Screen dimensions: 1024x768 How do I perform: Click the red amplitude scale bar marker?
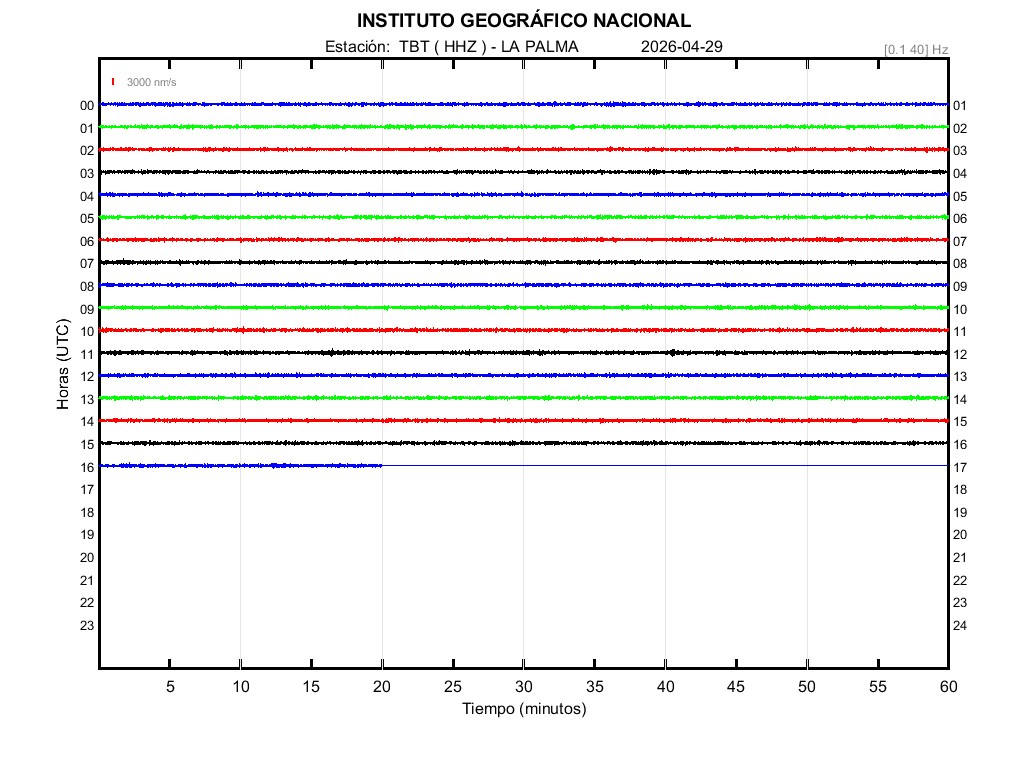pyautogui.click(x=113, y=82)
